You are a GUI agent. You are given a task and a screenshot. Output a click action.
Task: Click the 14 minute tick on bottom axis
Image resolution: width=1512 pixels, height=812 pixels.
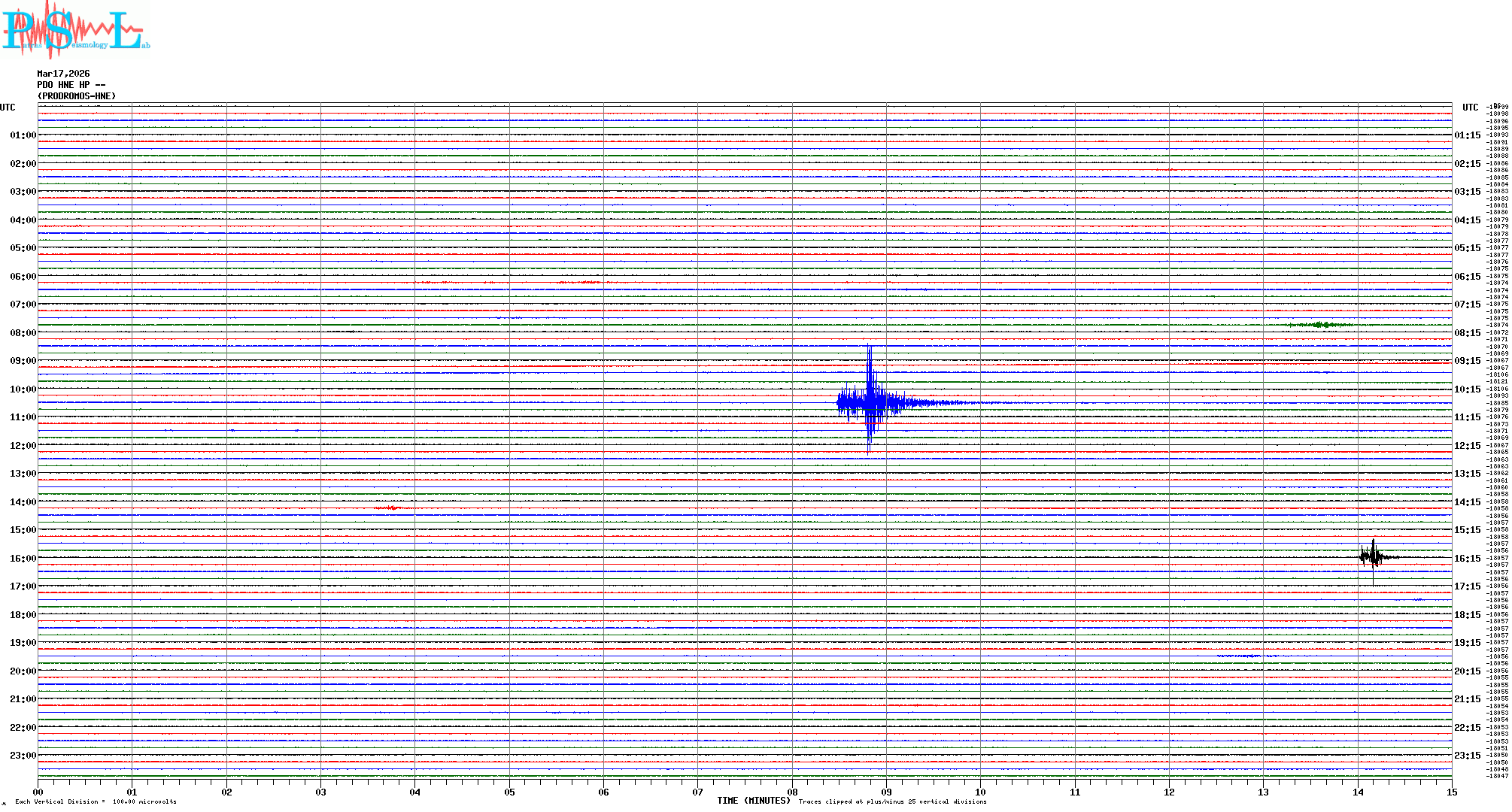coord(1358,792)
